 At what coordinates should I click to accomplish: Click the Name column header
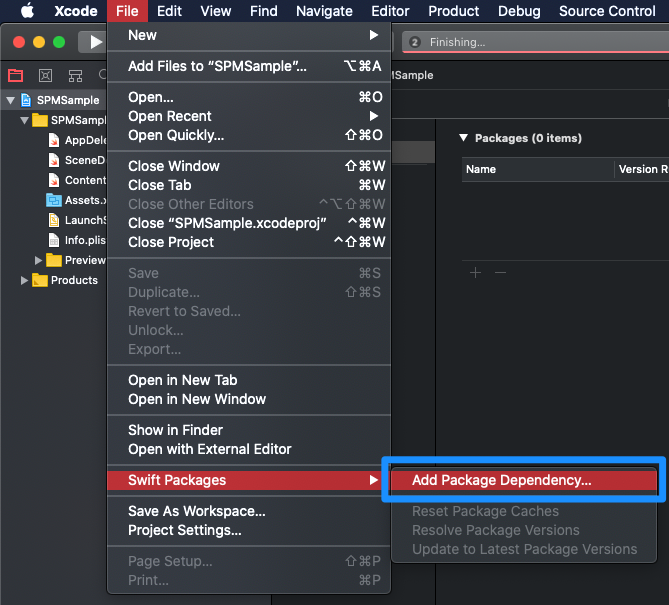tap(538, 169)
